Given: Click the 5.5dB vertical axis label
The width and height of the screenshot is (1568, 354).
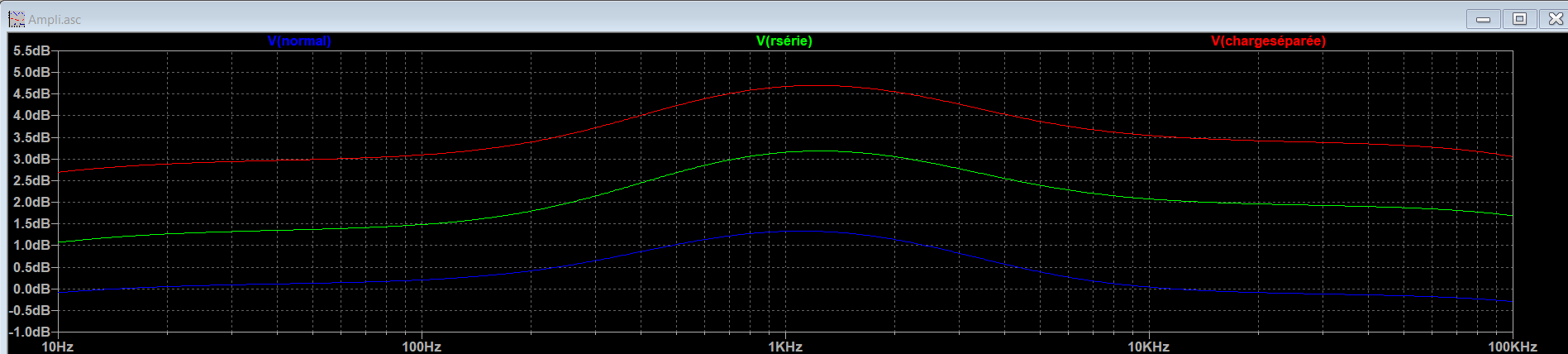Looking at the screenshot, I should pos(31,51).
